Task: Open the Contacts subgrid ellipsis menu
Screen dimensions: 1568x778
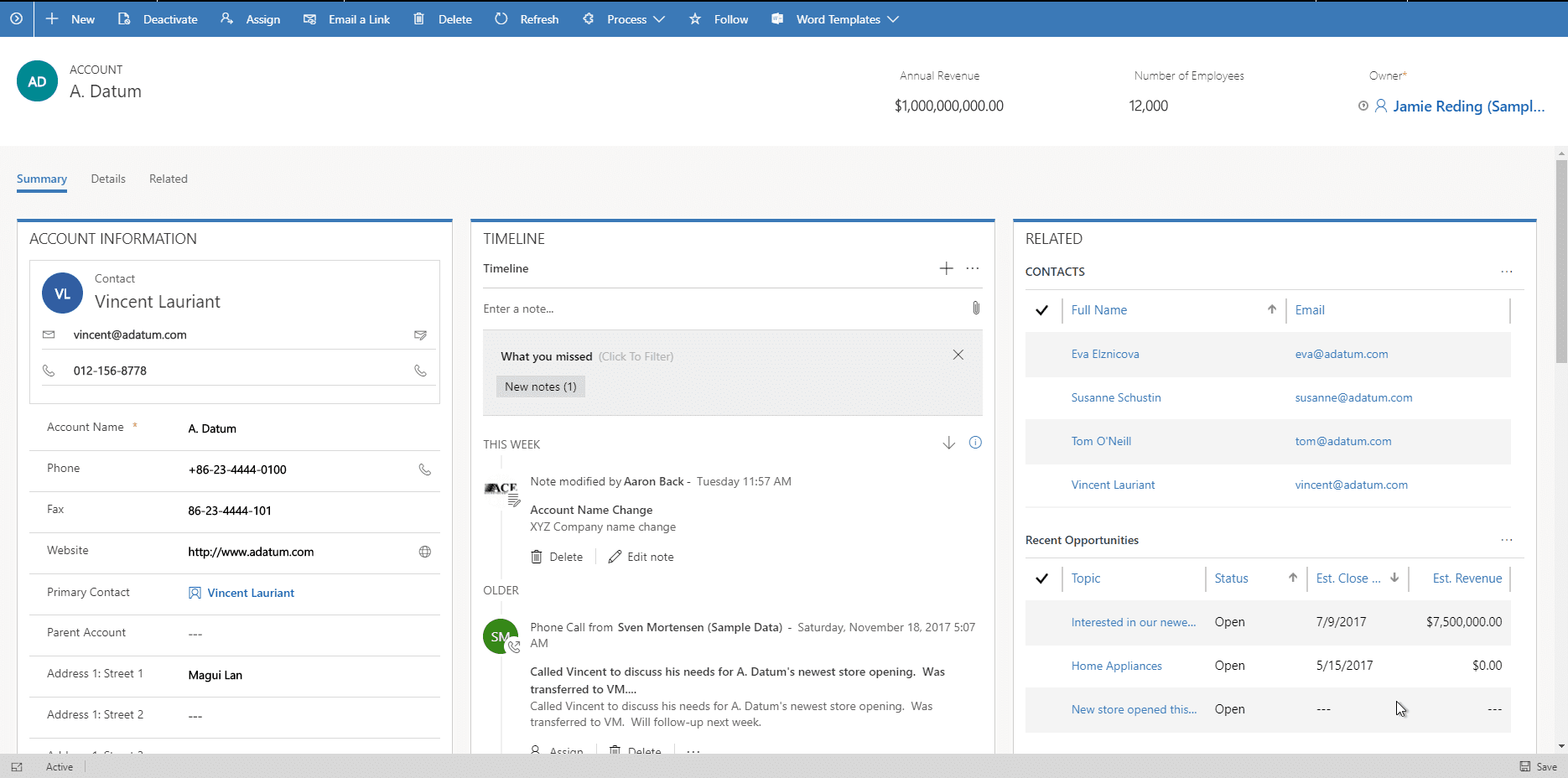Action: (1507, 272)
